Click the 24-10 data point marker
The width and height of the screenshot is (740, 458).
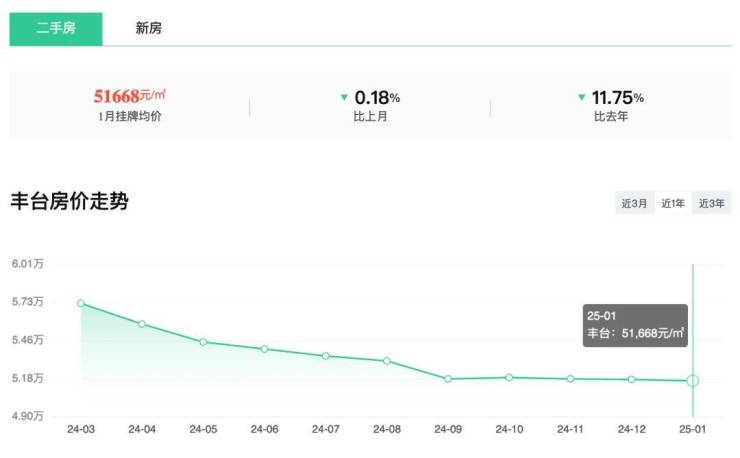509,377
